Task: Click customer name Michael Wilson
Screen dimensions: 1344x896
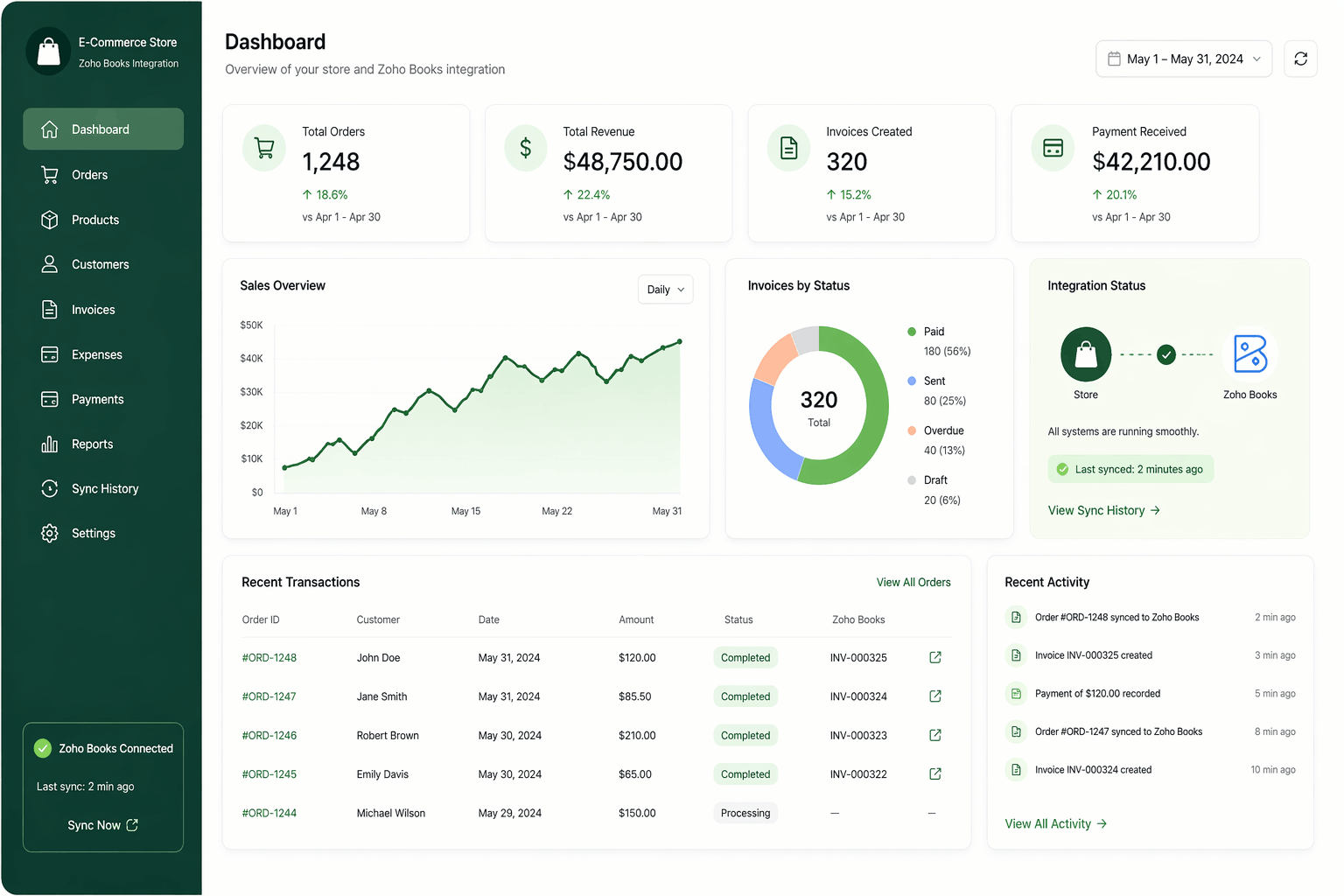Action: pyautogui.click(x=391, y=813)
